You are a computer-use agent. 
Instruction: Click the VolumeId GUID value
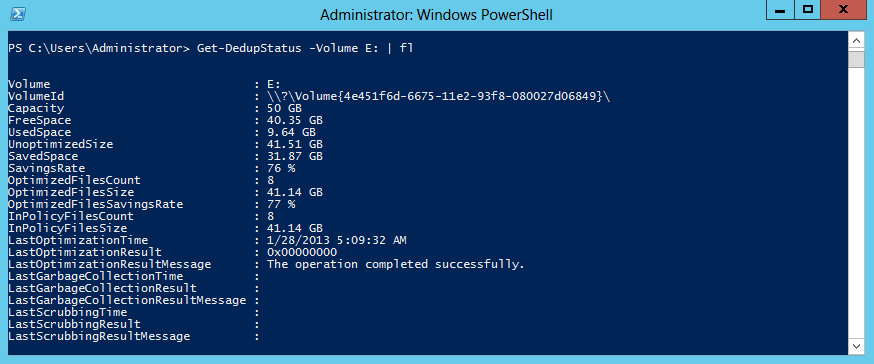click(x=439, y=96)
